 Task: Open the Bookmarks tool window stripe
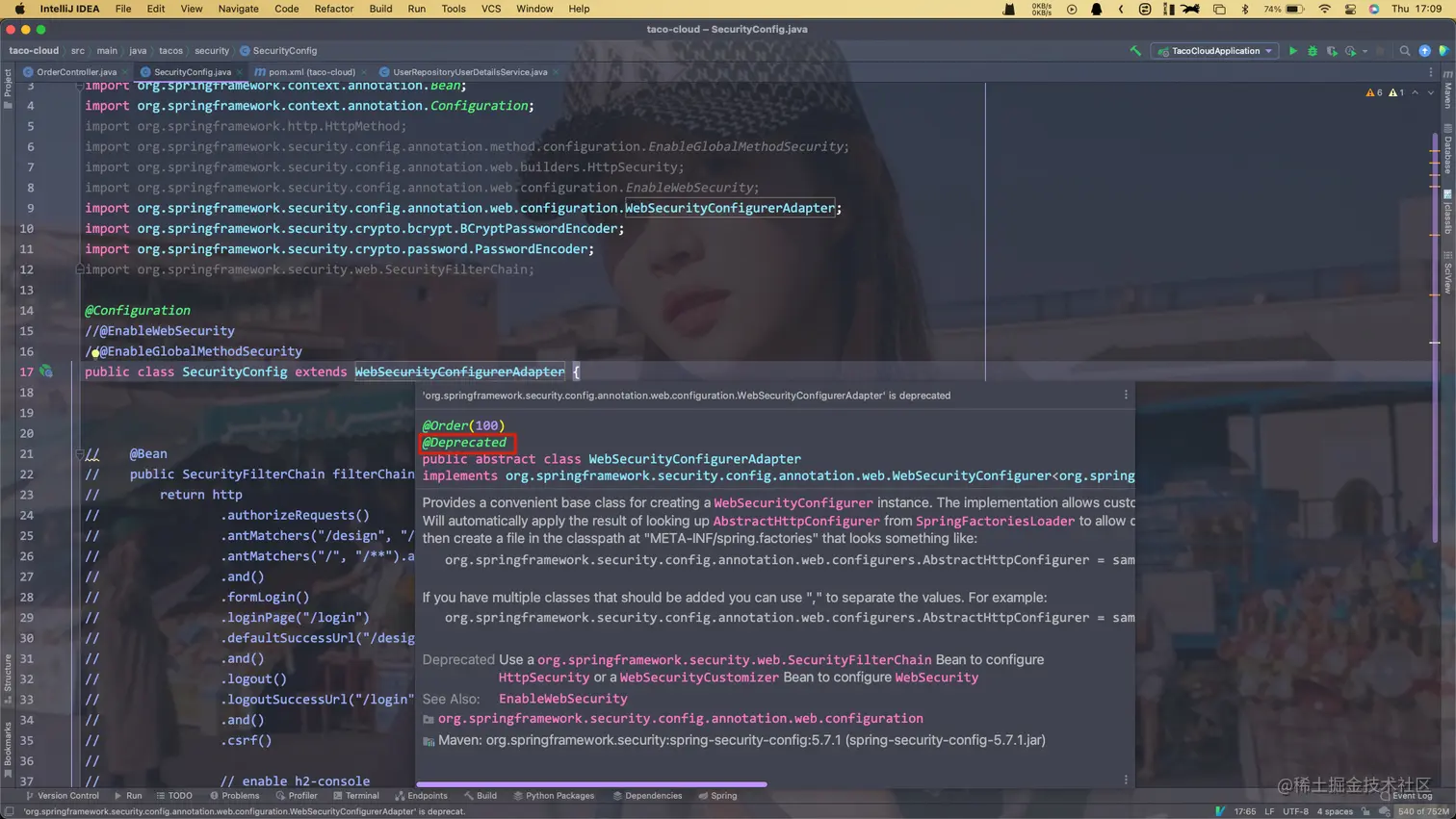pyautogui.click(x=8, y=749)
